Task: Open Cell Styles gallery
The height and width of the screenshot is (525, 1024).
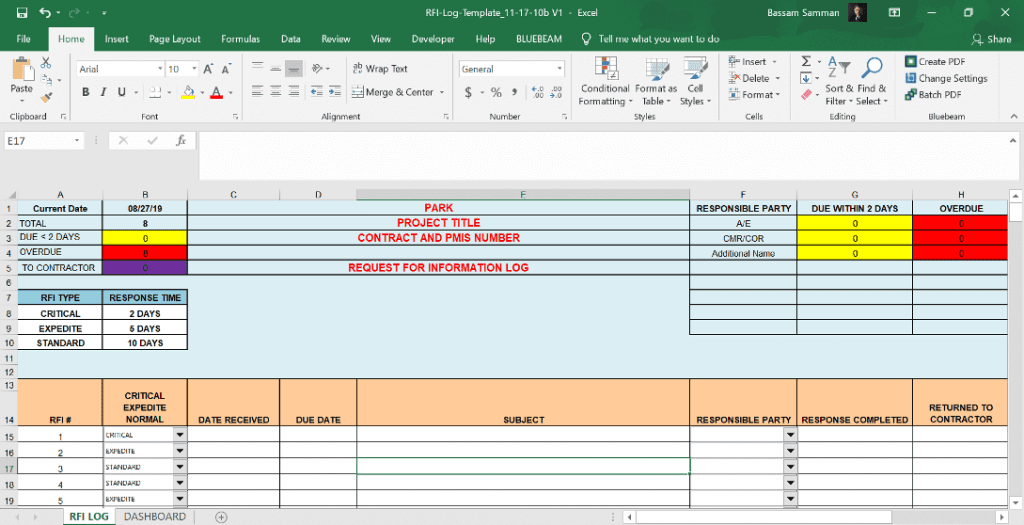Action: tap(695, 82)
